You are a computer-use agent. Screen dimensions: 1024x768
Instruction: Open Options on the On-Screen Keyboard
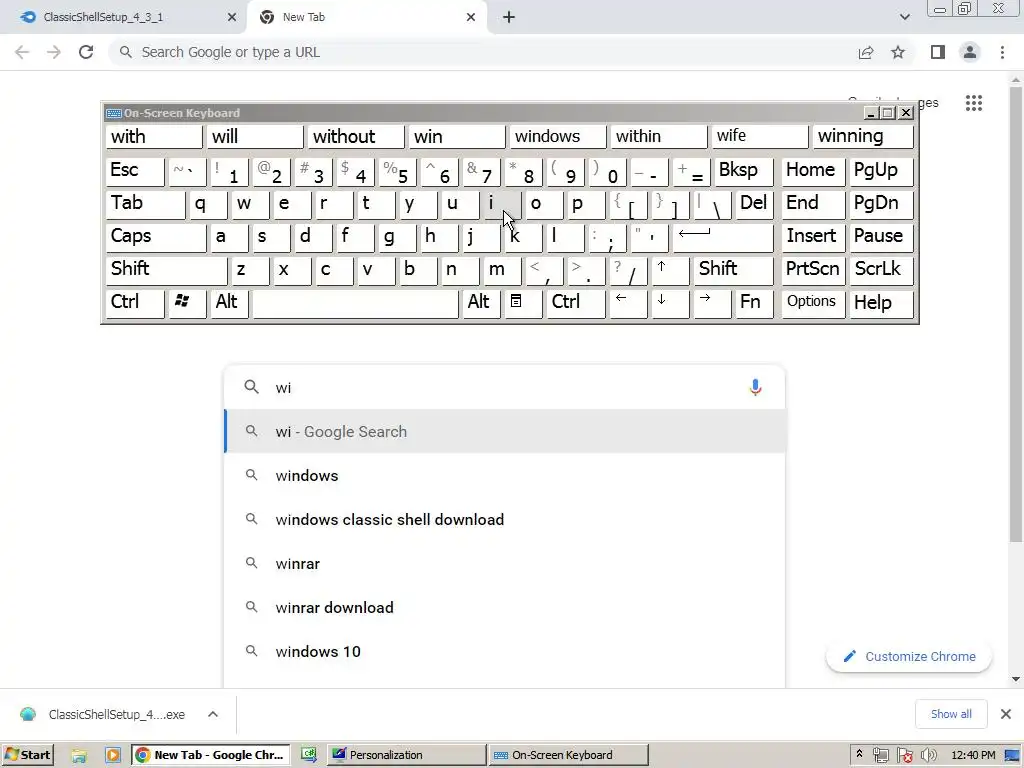coord(812,302)
